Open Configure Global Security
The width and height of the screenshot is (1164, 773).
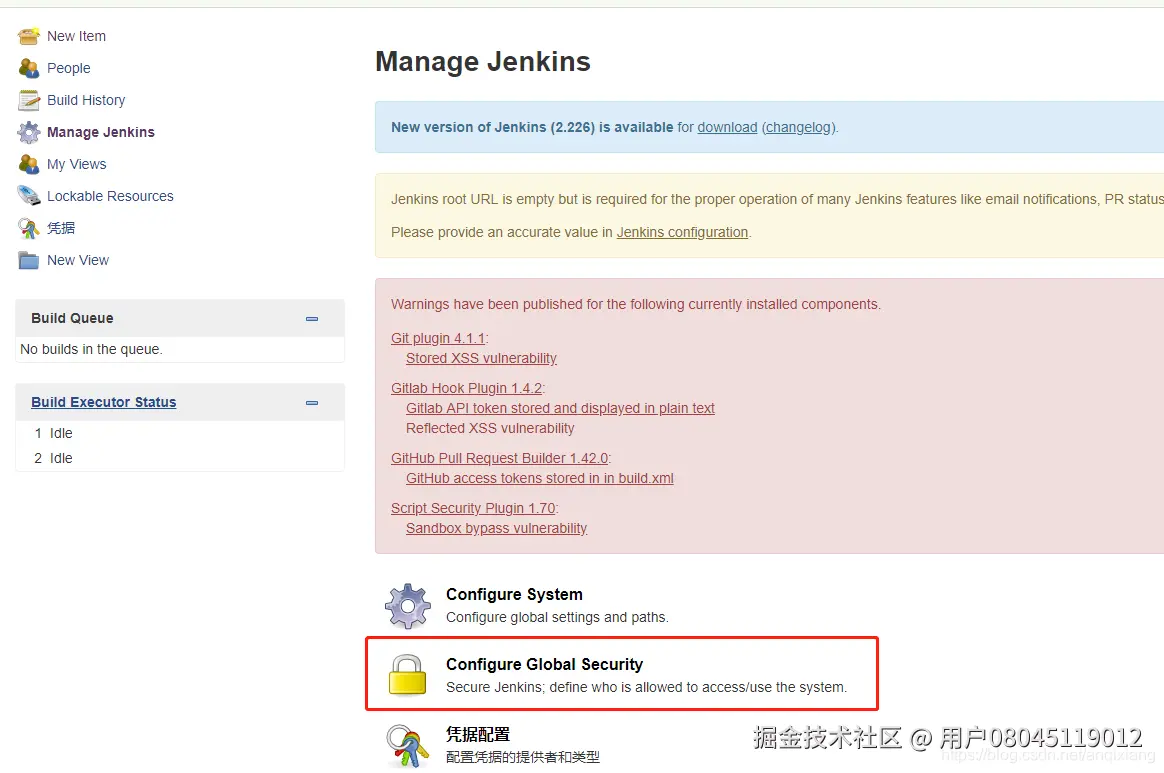click(544, 664)
